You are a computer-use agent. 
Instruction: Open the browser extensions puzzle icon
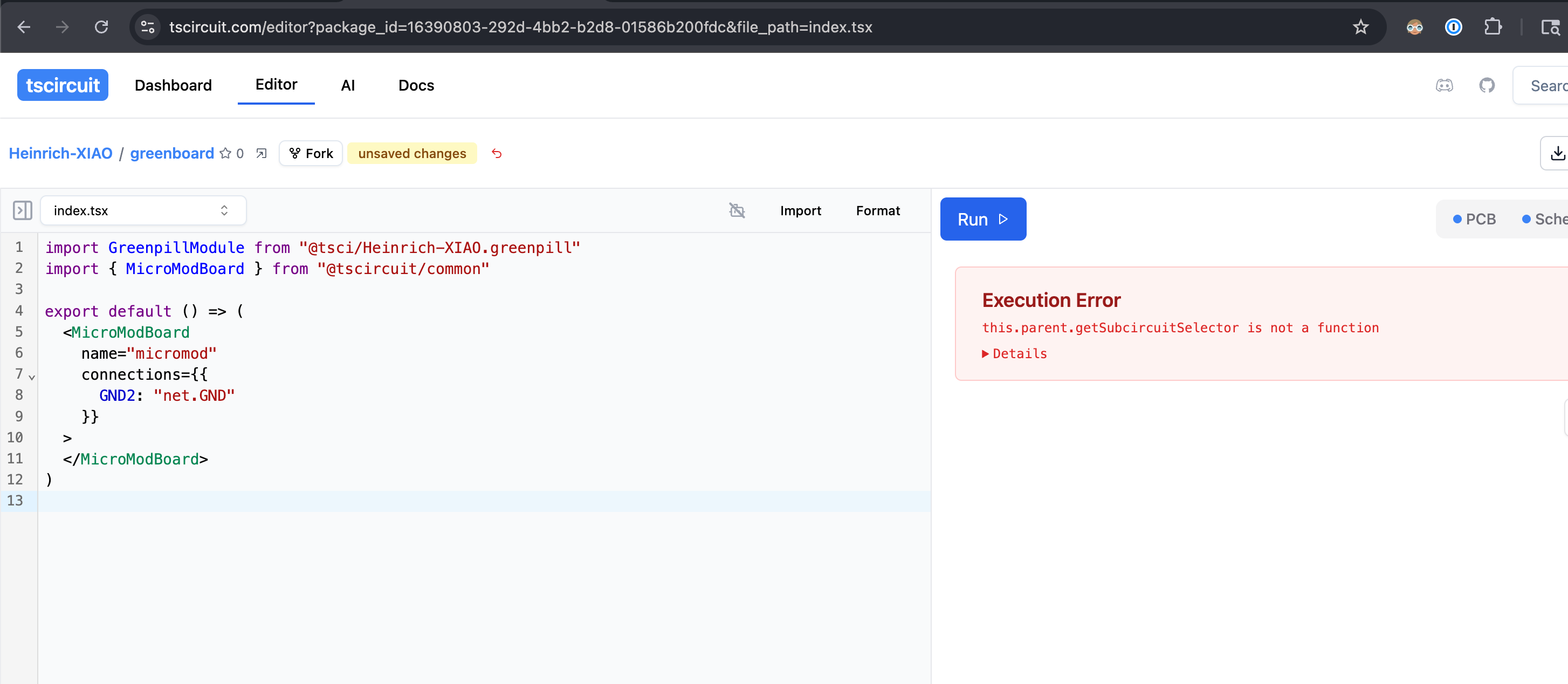(x=1493, y=28)
